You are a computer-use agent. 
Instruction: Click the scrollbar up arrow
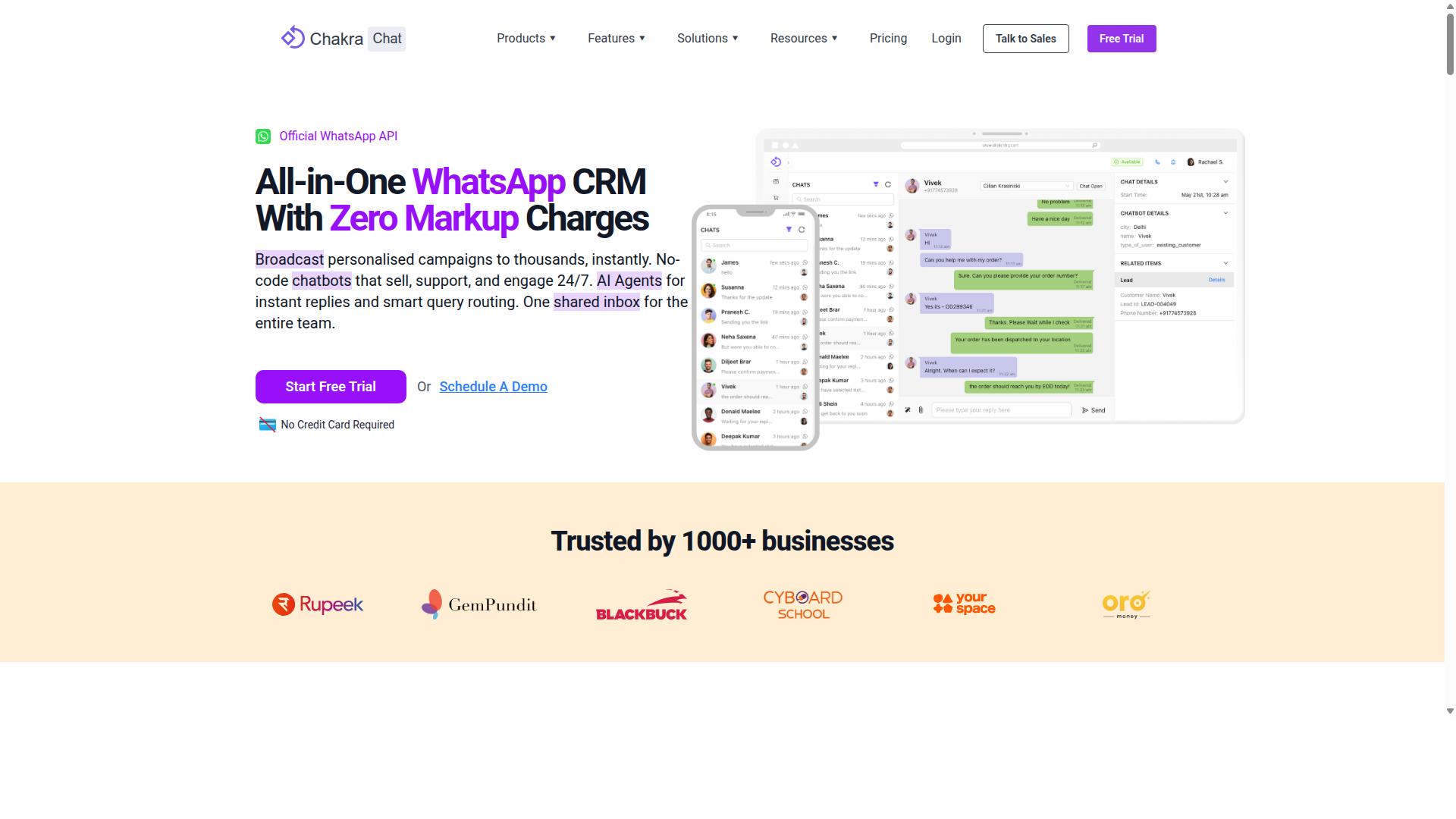[1450, 5]
